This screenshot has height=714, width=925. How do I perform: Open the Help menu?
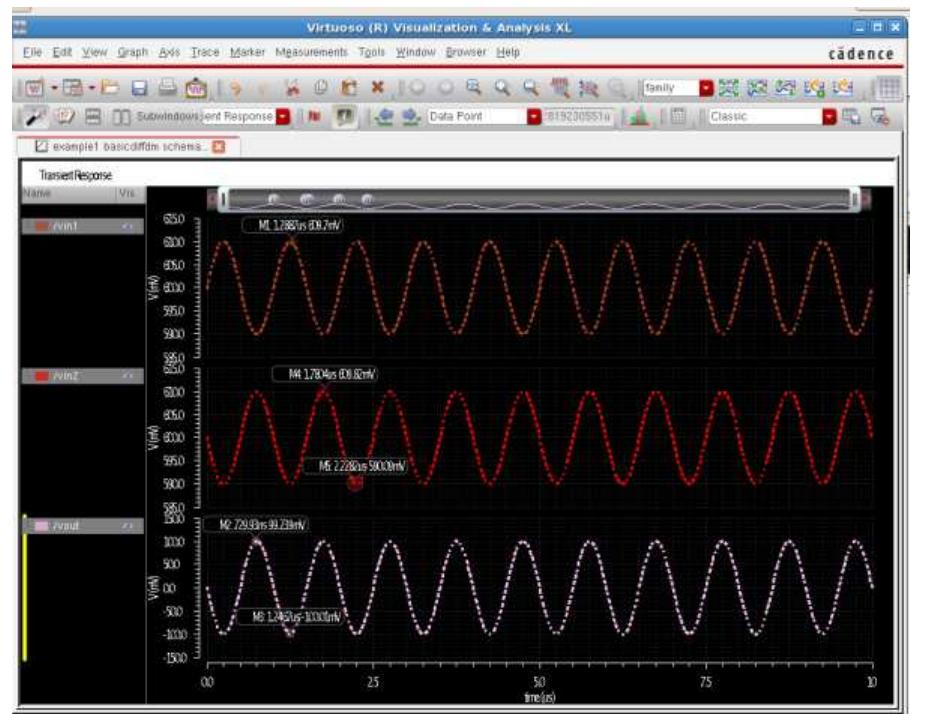pos(508,52)
